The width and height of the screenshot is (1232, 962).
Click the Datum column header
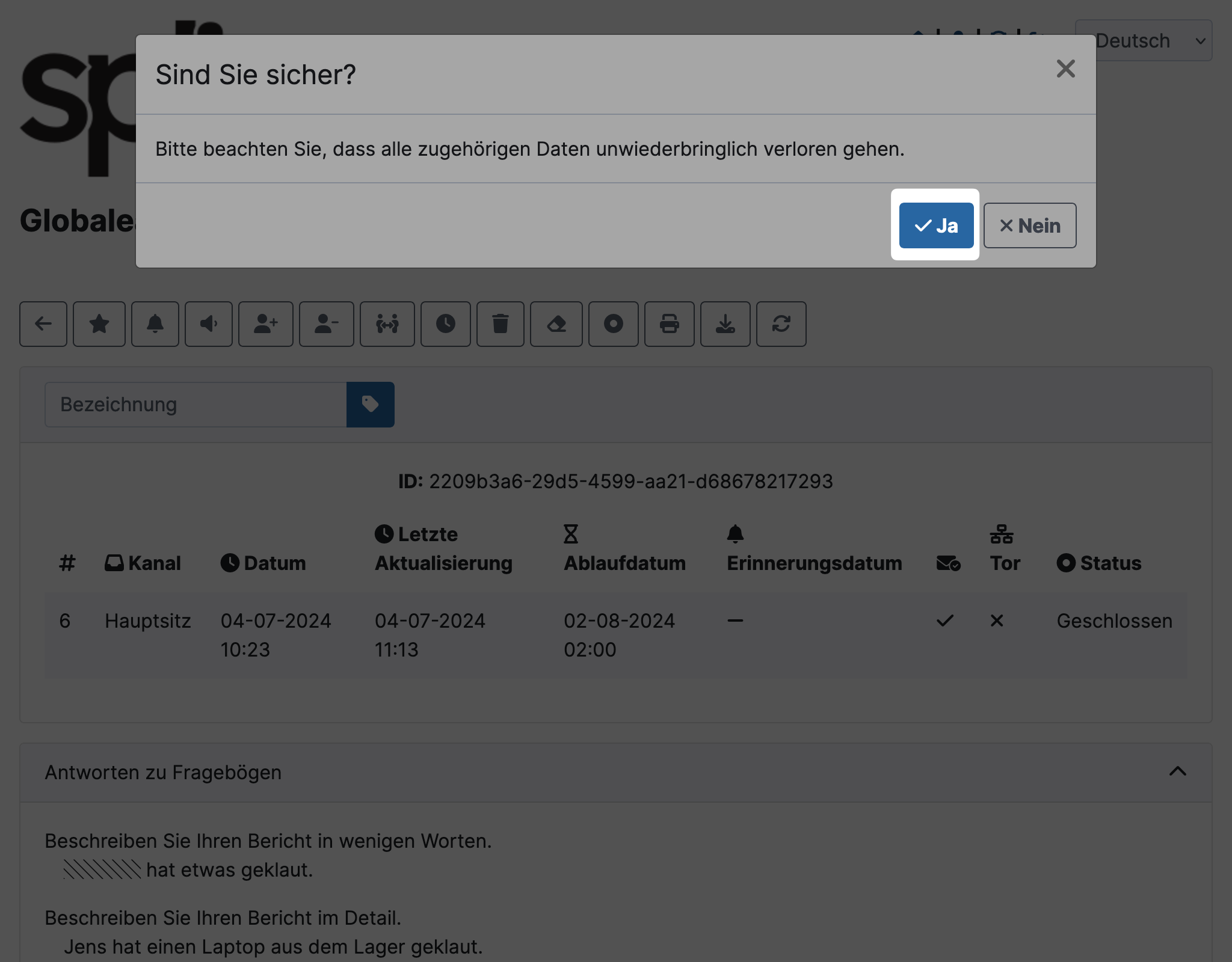263,563
